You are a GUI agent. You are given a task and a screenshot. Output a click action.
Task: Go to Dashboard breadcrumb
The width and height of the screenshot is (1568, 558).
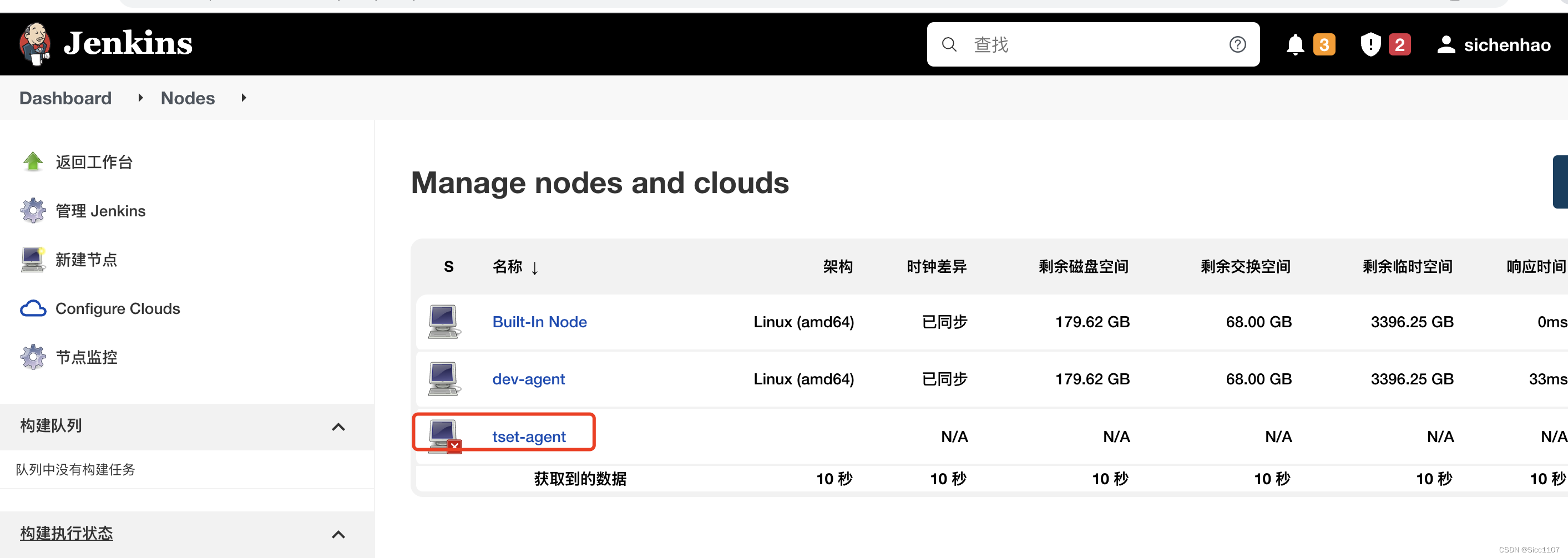[x=65, y=98]
